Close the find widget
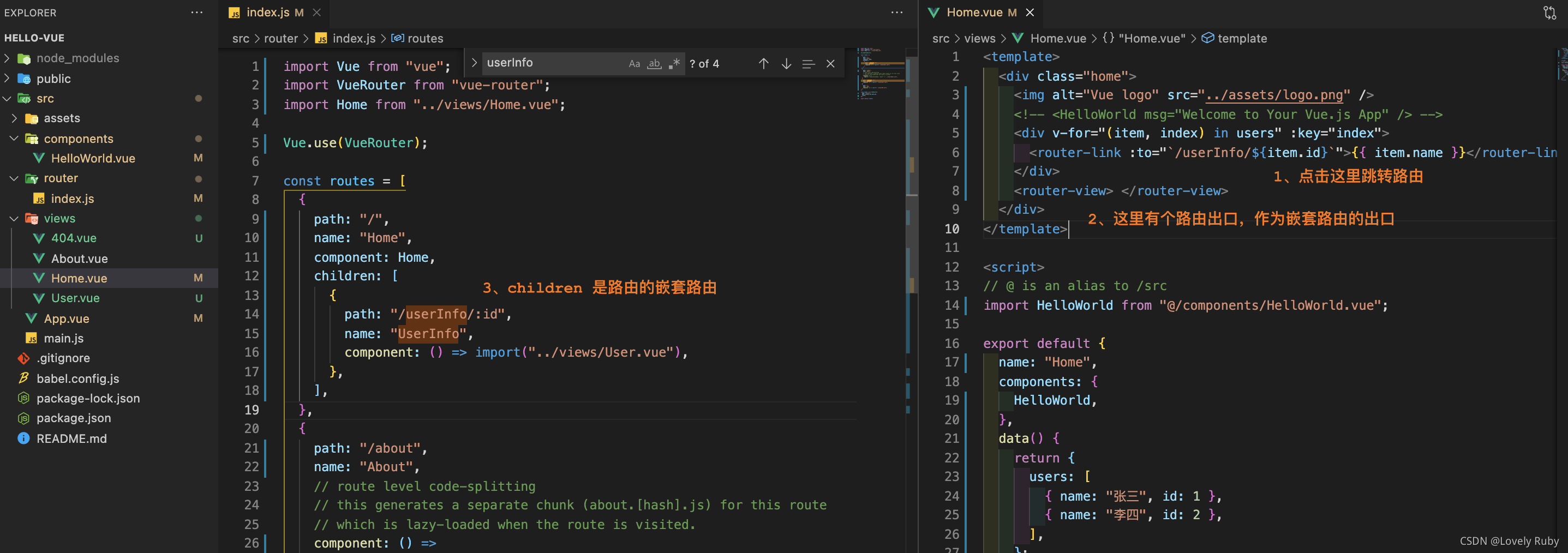Viewport: 1568px width, 553px height. click(830, 63)
